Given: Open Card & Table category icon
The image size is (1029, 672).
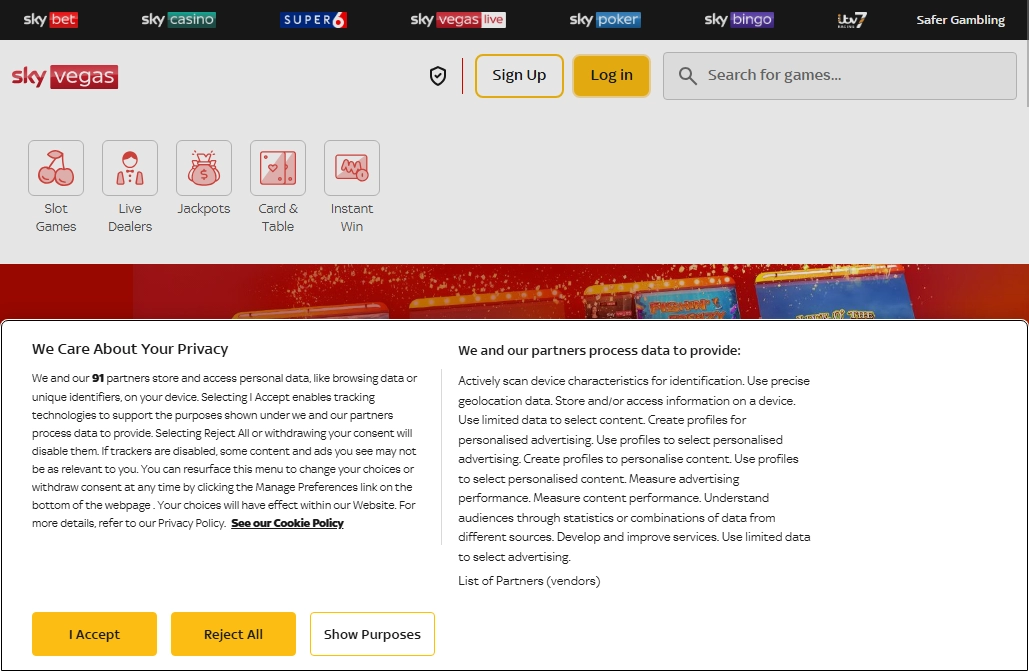Looking at the screenshot, I should pos(278,168).
